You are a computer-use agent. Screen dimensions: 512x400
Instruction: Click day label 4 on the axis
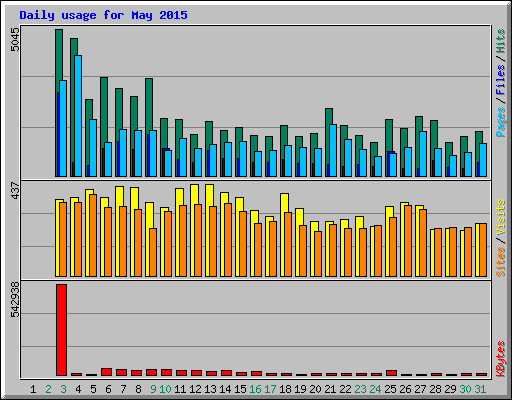click(78, 389)
